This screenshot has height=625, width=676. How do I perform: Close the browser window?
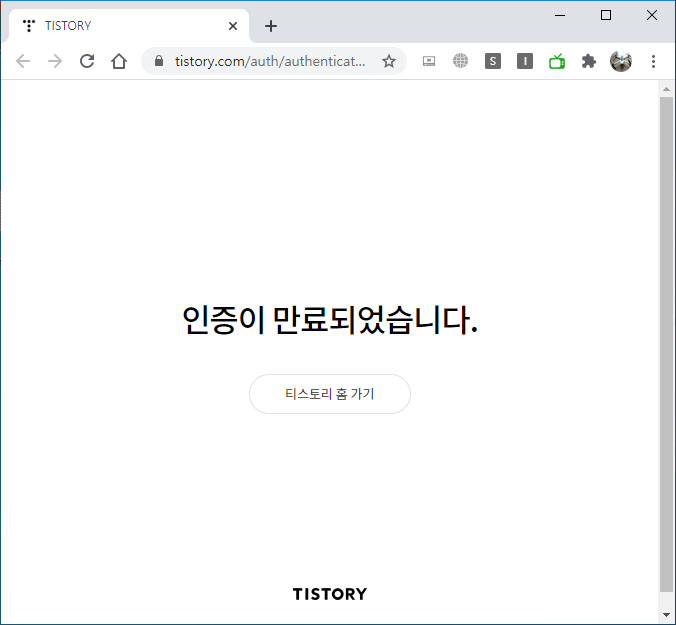click(652, 16)
